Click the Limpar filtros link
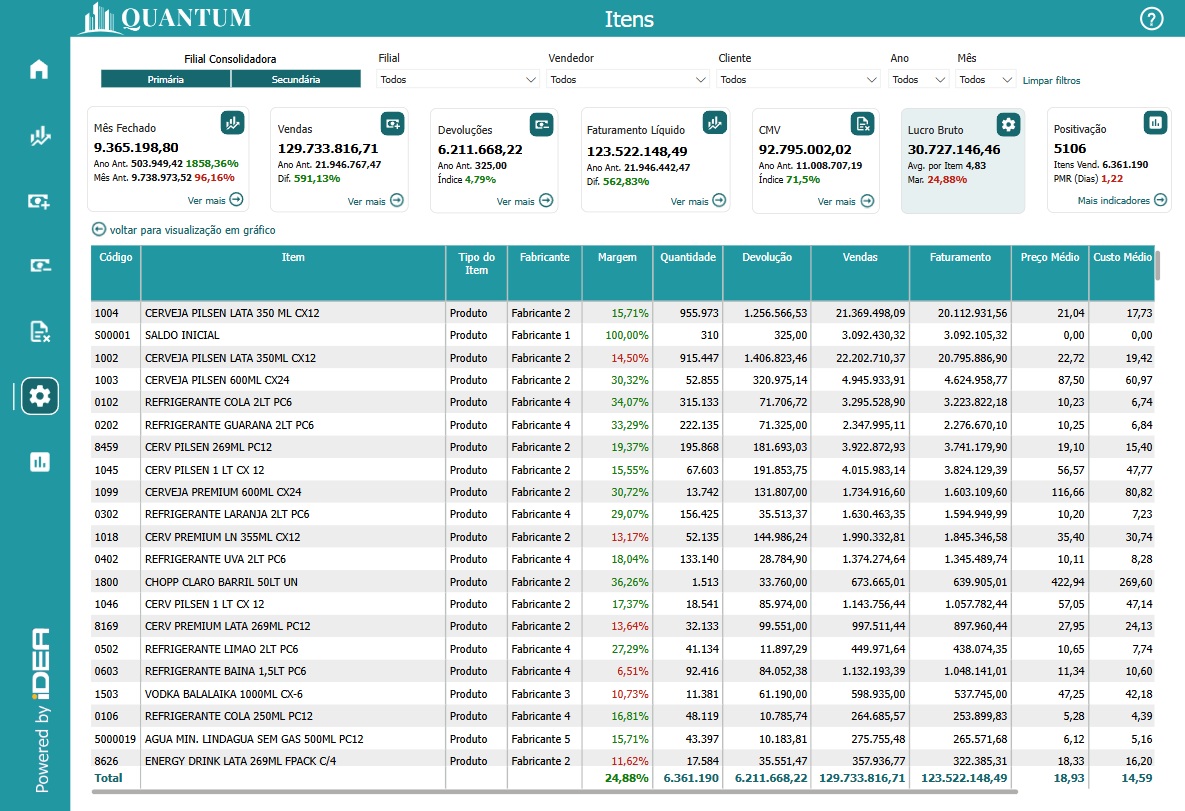This screenshot has width=1185, height=811. coord(1051,81)
